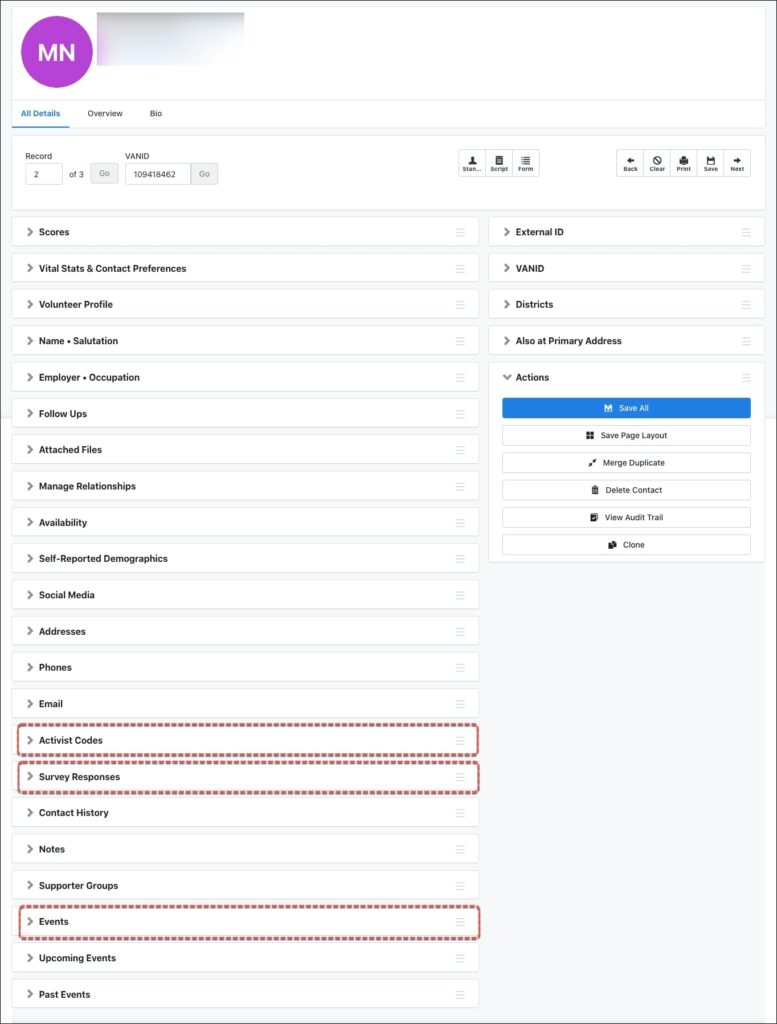Grab the Actions panel drag handle

746,378
